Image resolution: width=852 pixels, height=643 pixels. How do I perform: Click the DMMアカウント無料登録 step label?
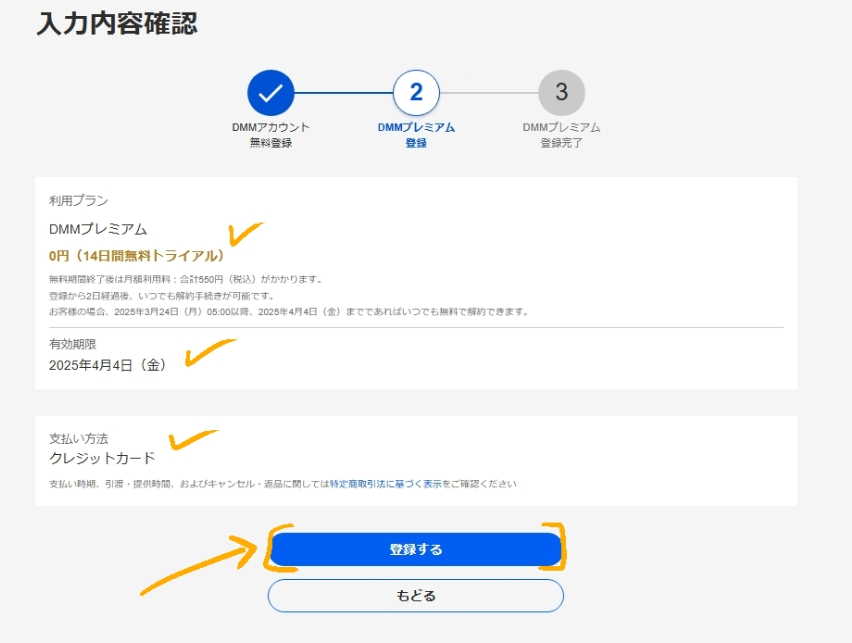coord(271,135)
